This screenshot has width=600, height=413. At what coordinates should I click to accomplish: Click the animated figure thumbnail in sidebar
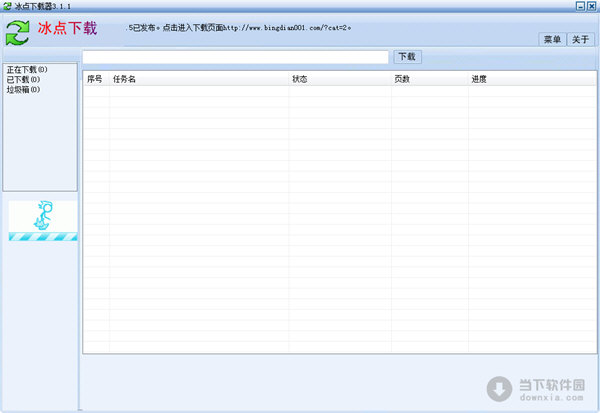pos(42,216)
